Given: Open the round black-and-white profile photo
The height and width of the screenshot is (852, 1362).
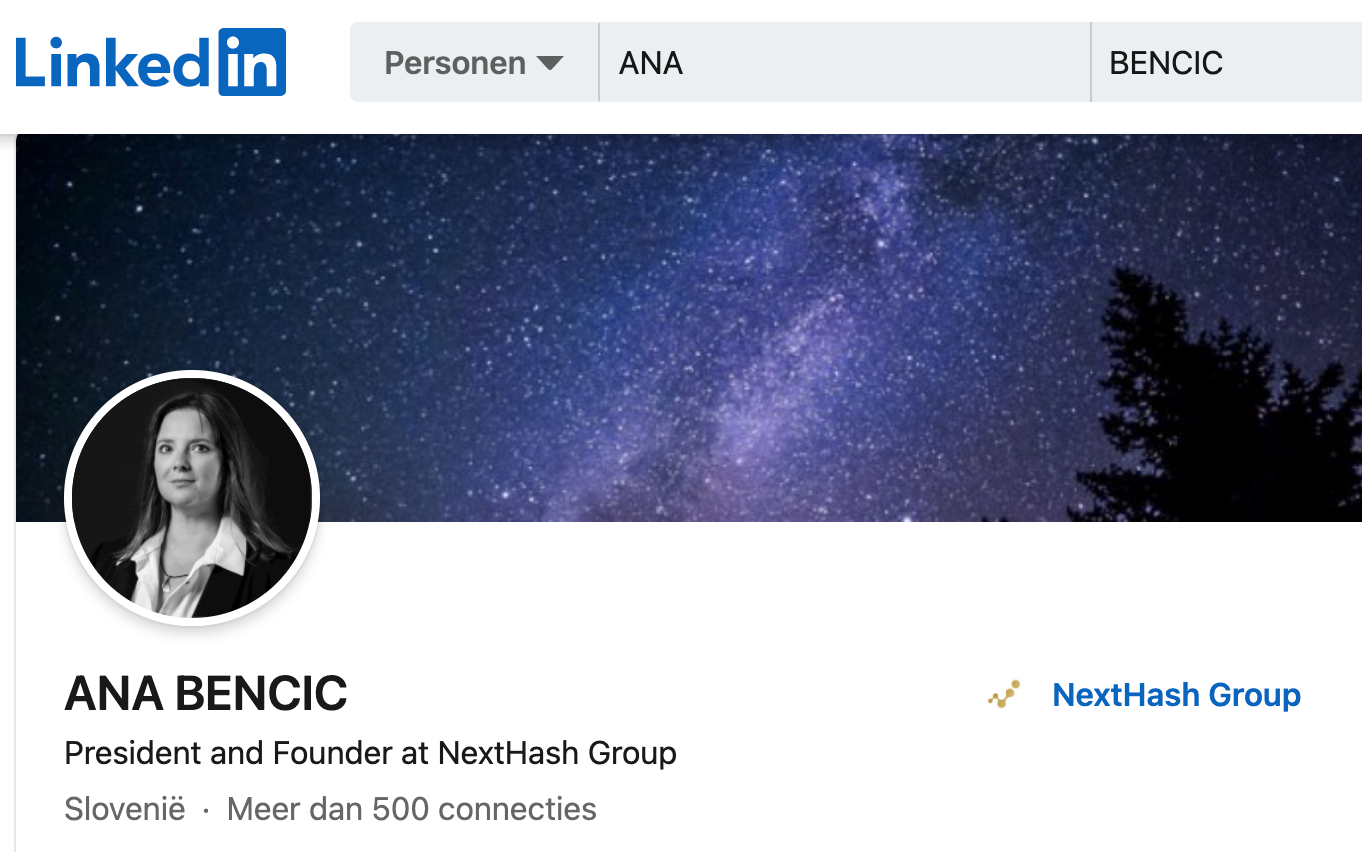Looking at the screenshot, I should click(x=192, y=497).
